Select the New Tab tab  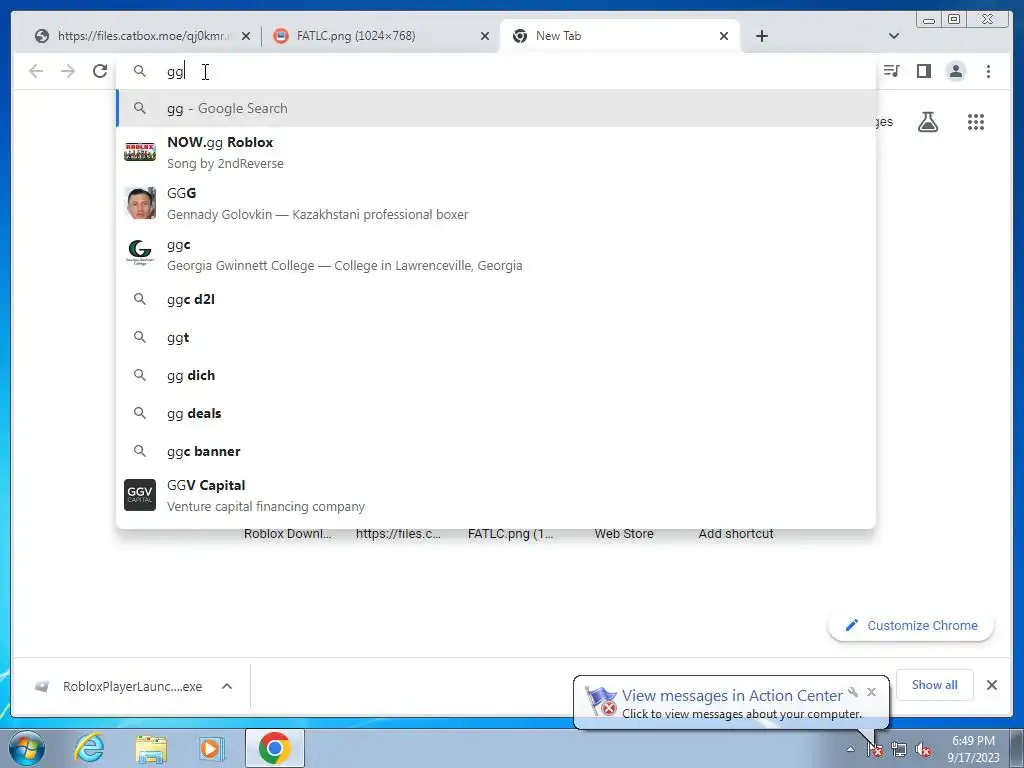(x=620, y=36)
